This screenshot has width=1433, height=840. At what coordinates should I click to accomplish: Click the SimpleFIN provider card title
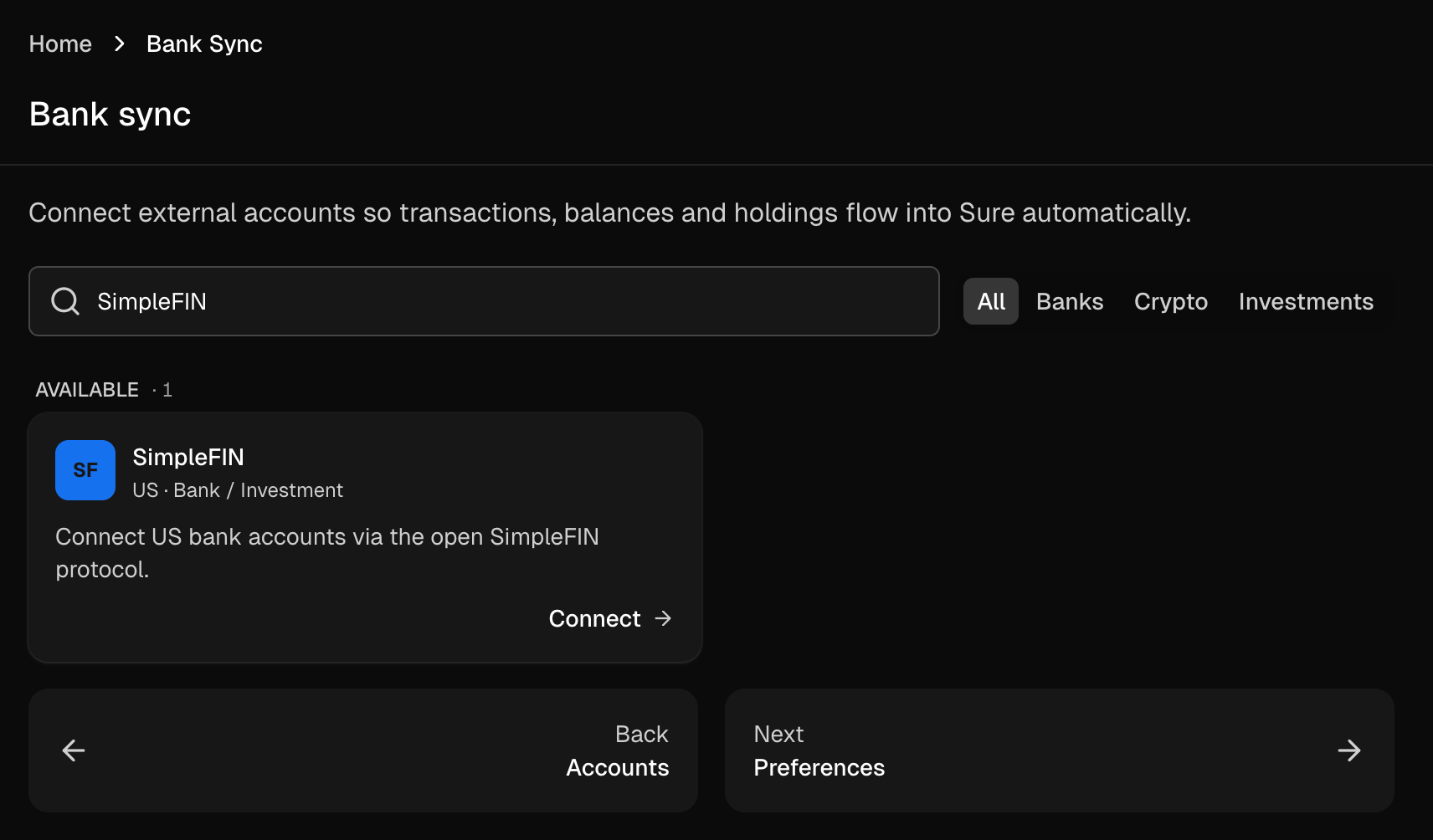click(188, 457)
